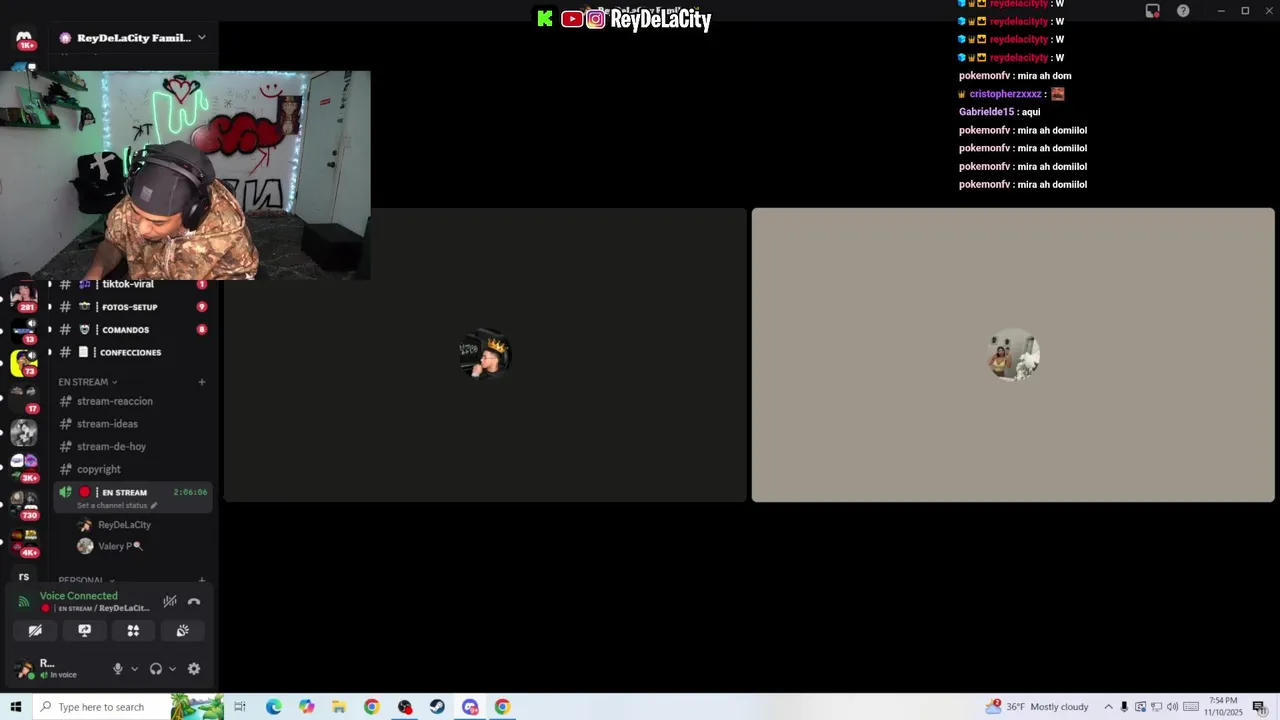Image resolution: width=1280 pixels, height=720 pixels.
Task: Add a channel to EN STREAM category
Action: 201,382
